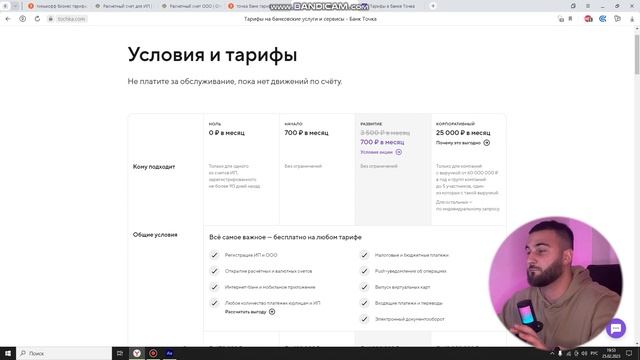Open a new tab with plus button
The width and height of the screenshot is (640, 360).
pos(433,6)
